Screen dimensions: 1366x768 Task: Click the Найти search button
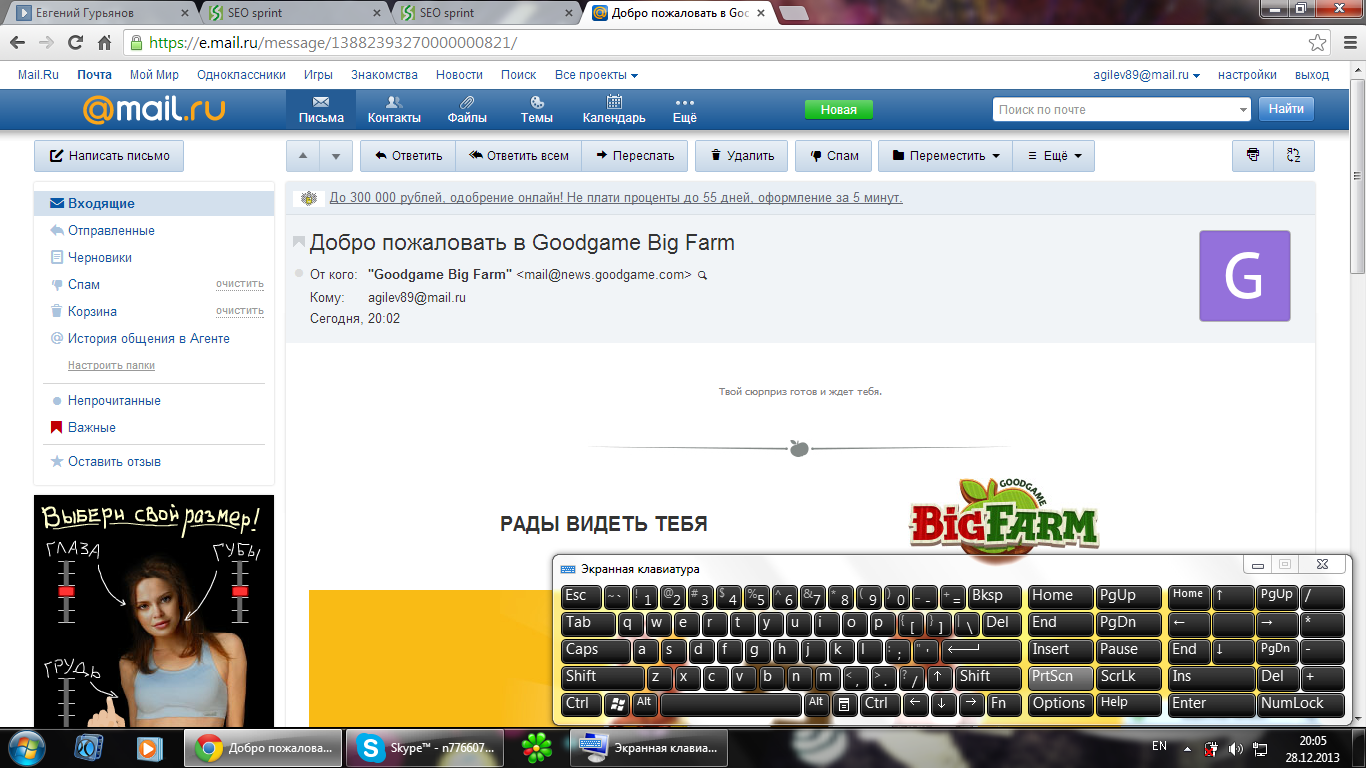(1286, 109)
